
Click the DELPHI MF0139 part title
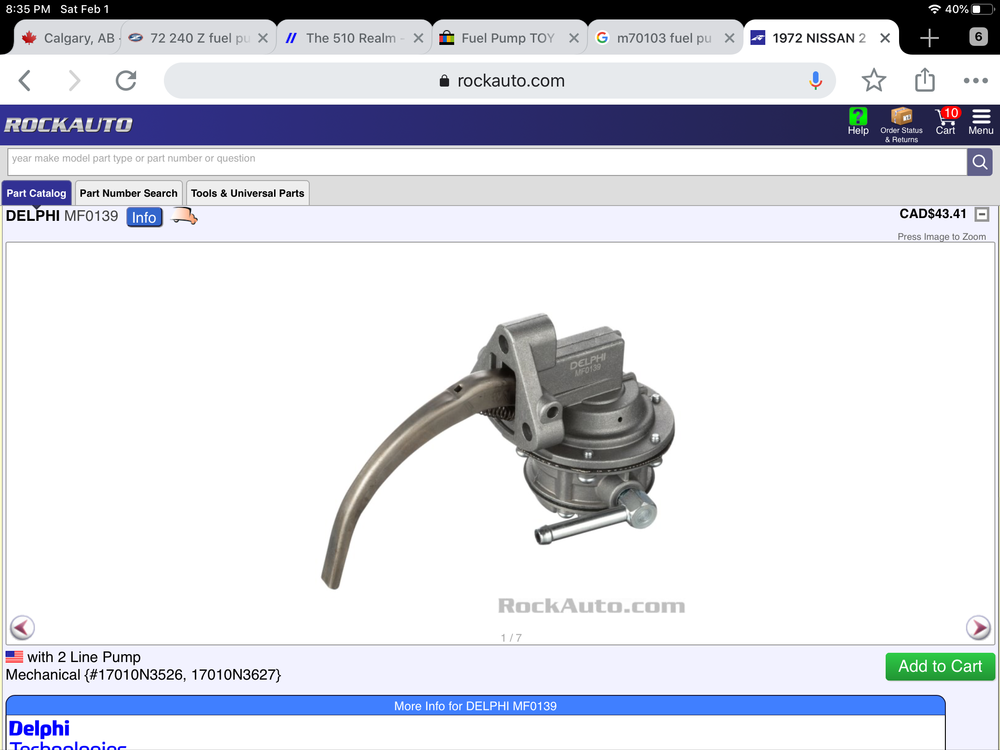[62, 216]
